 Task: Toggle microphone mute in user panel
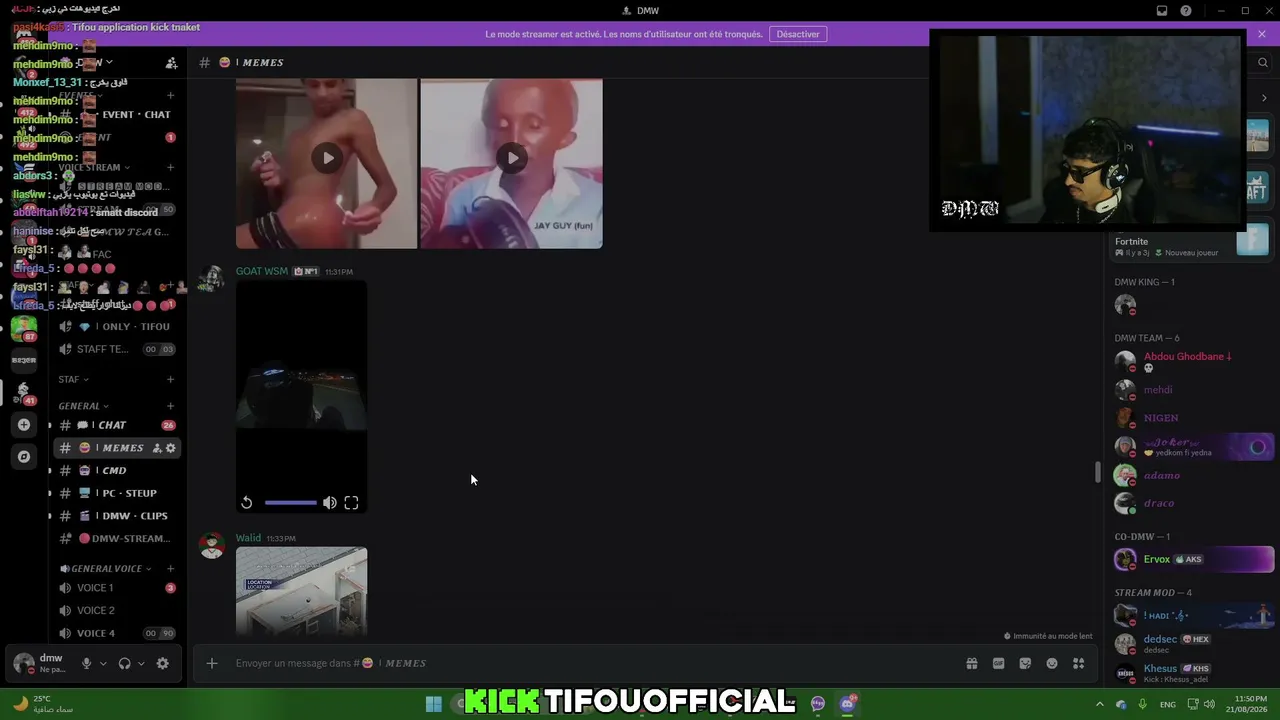(87, 663)
